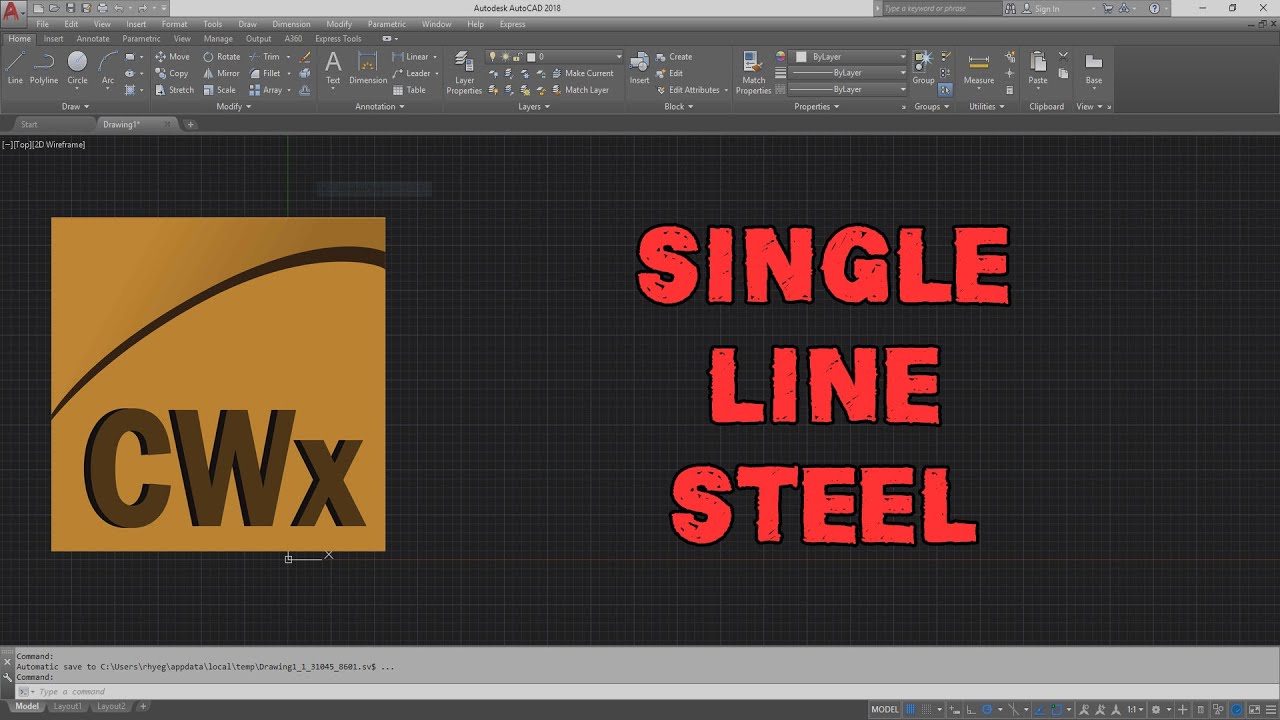Open the Edit Attributes dropdown arrow
The height and width of the screenshot is (720, 1280).
pyautogui.click(x=726, y=90)
